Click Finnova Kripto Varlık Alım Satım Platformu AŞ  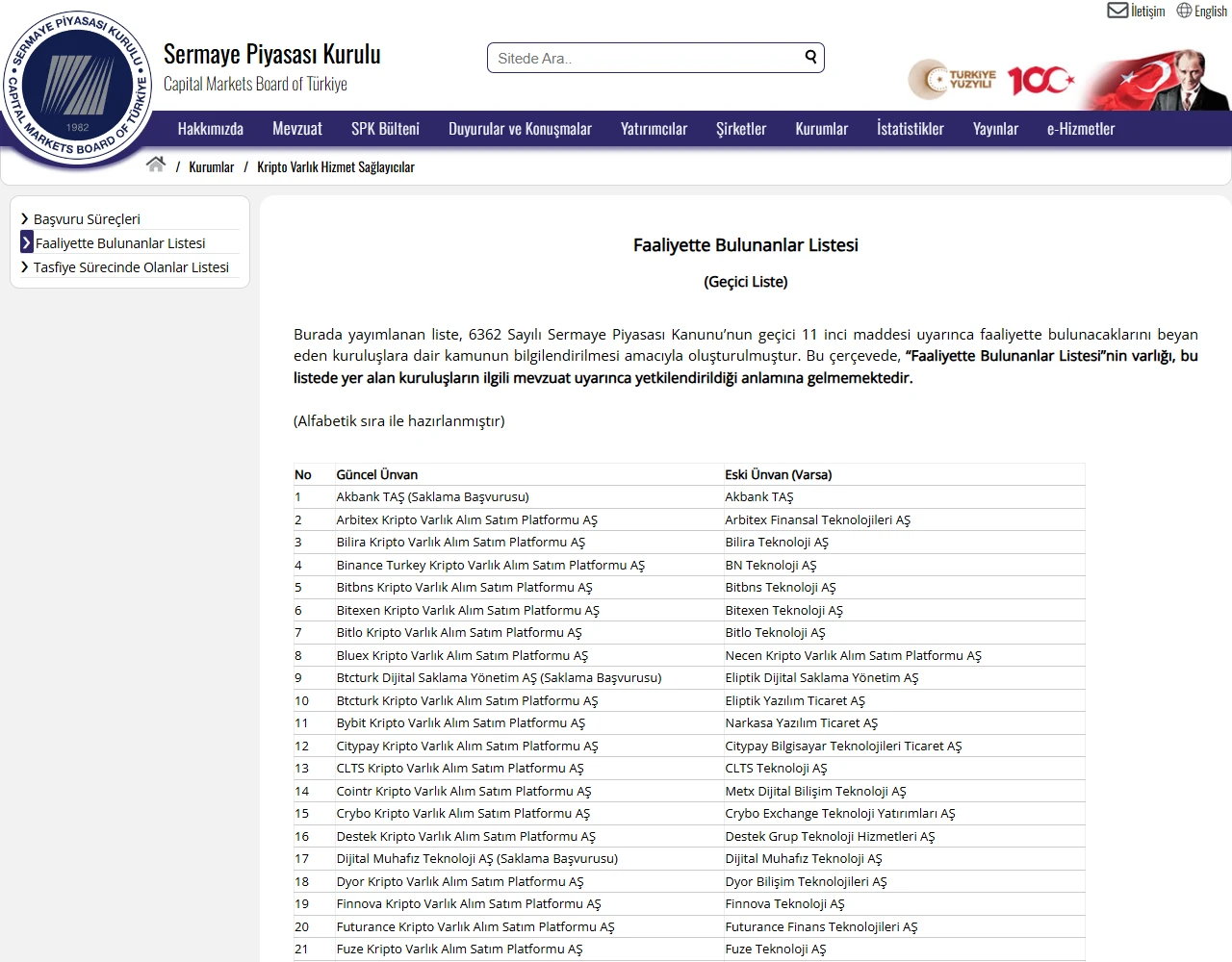pos(469,904)
